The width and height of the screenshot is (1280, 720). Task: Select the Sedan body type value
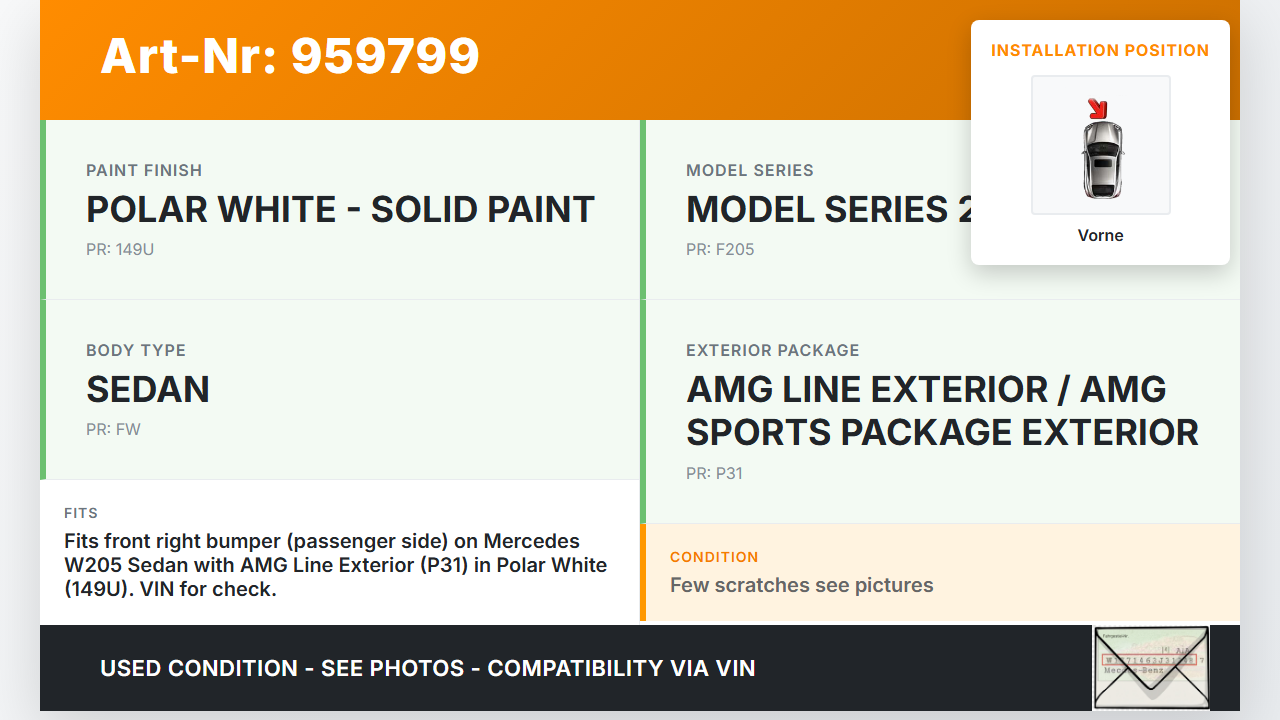148,390
